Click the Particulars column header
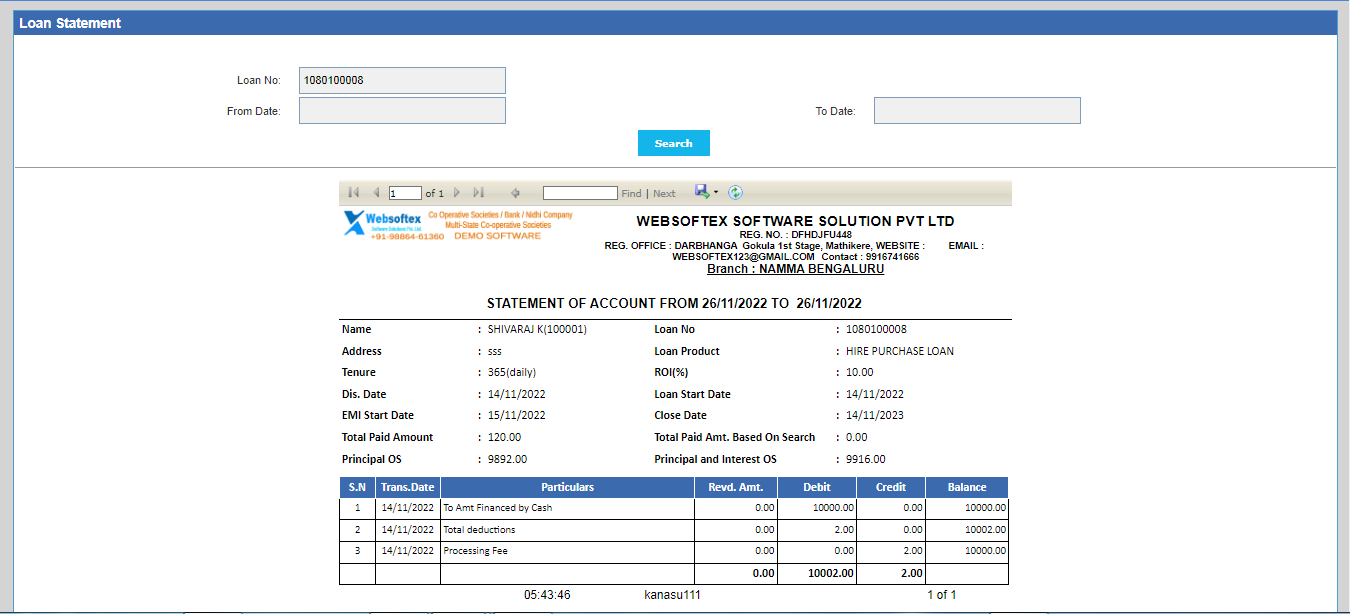 pyautogui.click(x=568, y=487)
